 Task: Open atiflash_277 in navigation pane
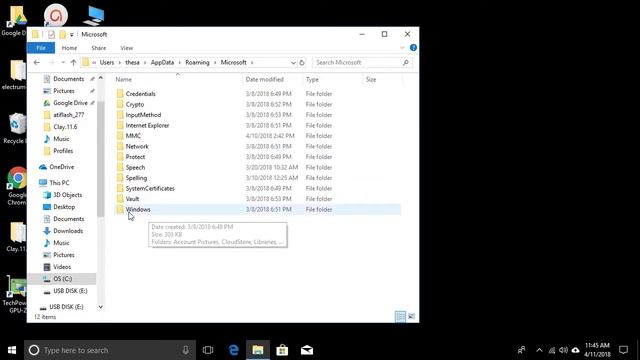[x=69, y=115]
